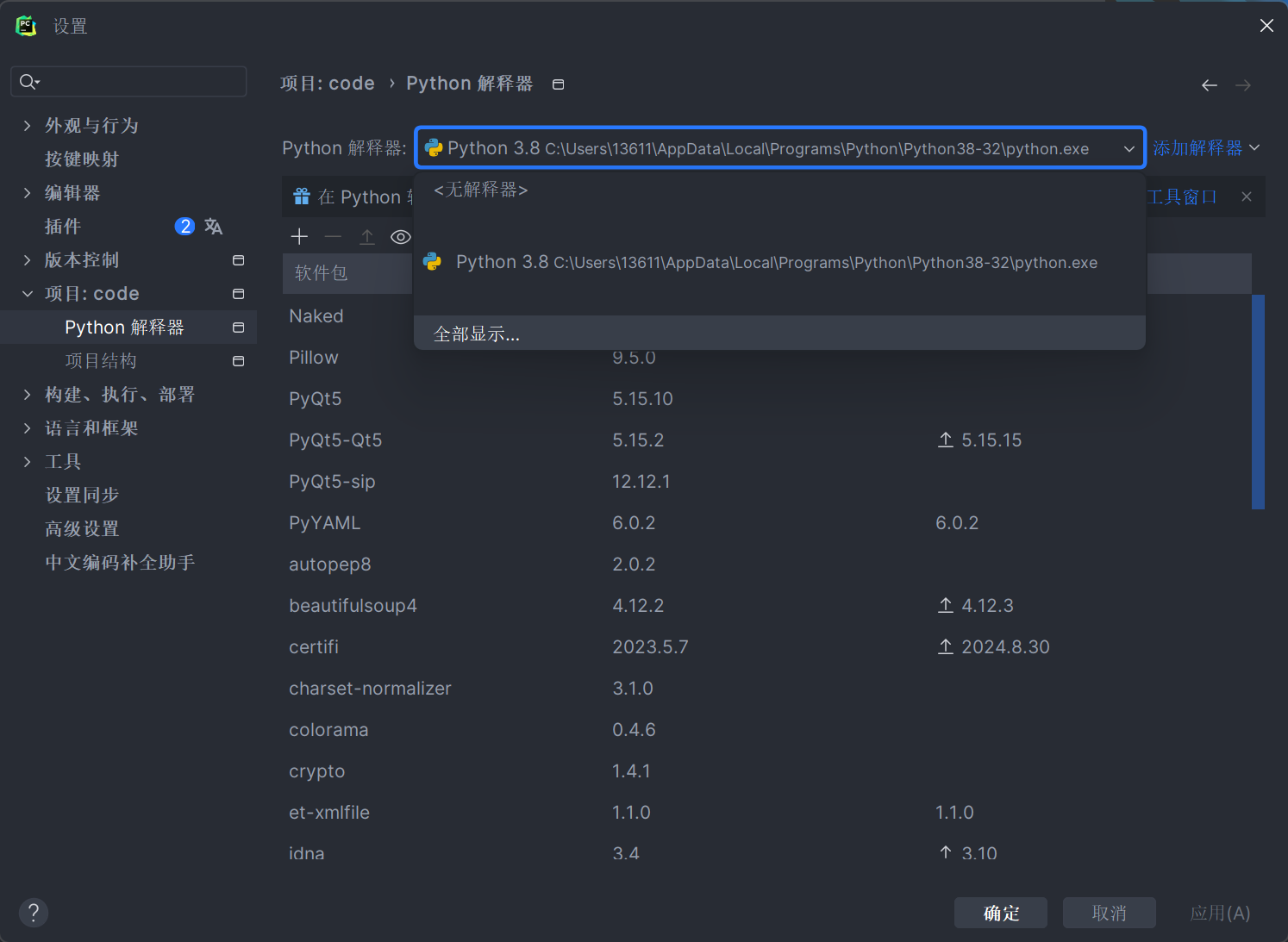Click project-level icon beside 项目: code
The width and height of the screenshot is (1288, 942).
(239, 294)
